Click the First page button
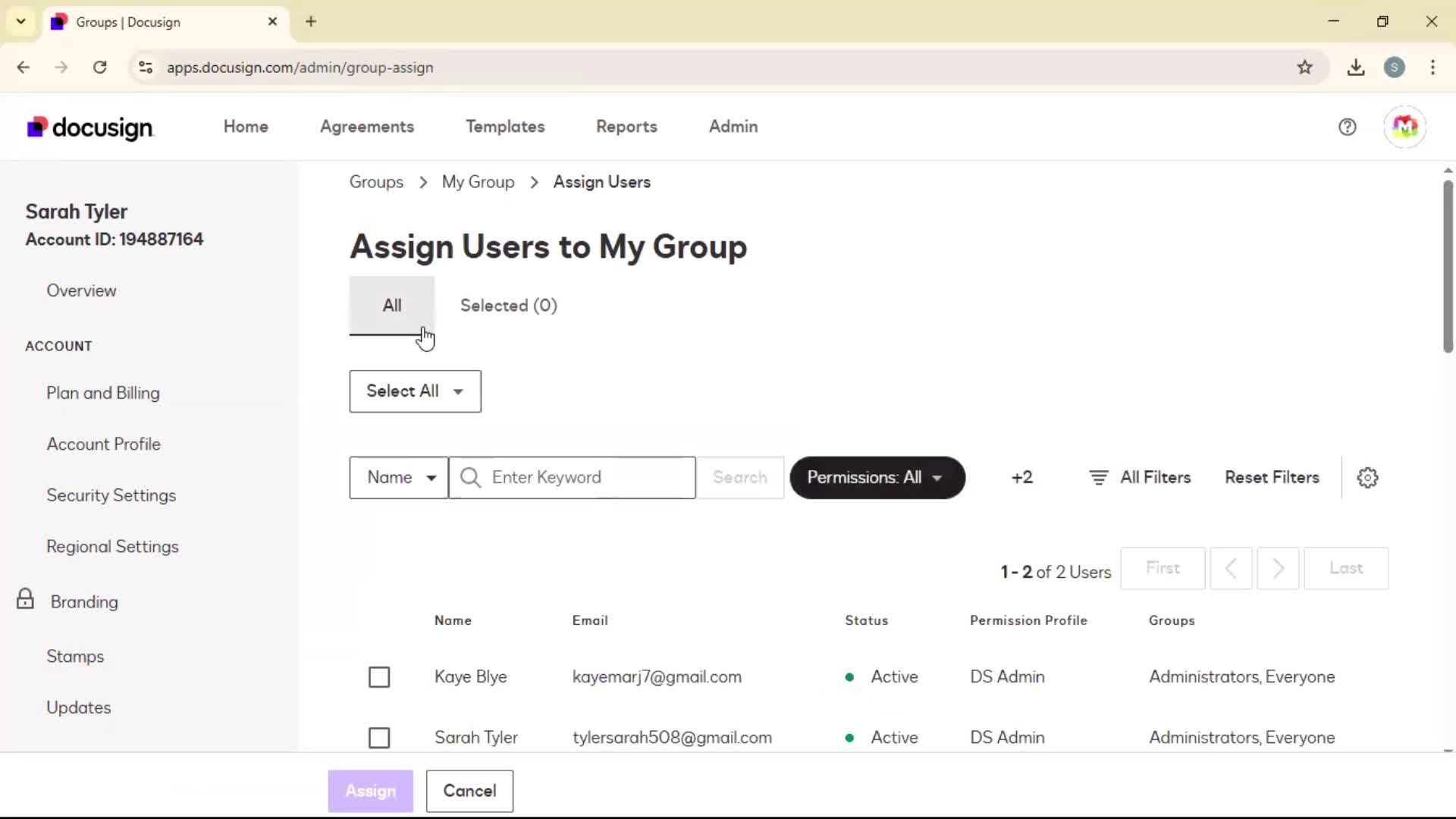The width and height of the screenshot is (1456, 819). 1163,568
